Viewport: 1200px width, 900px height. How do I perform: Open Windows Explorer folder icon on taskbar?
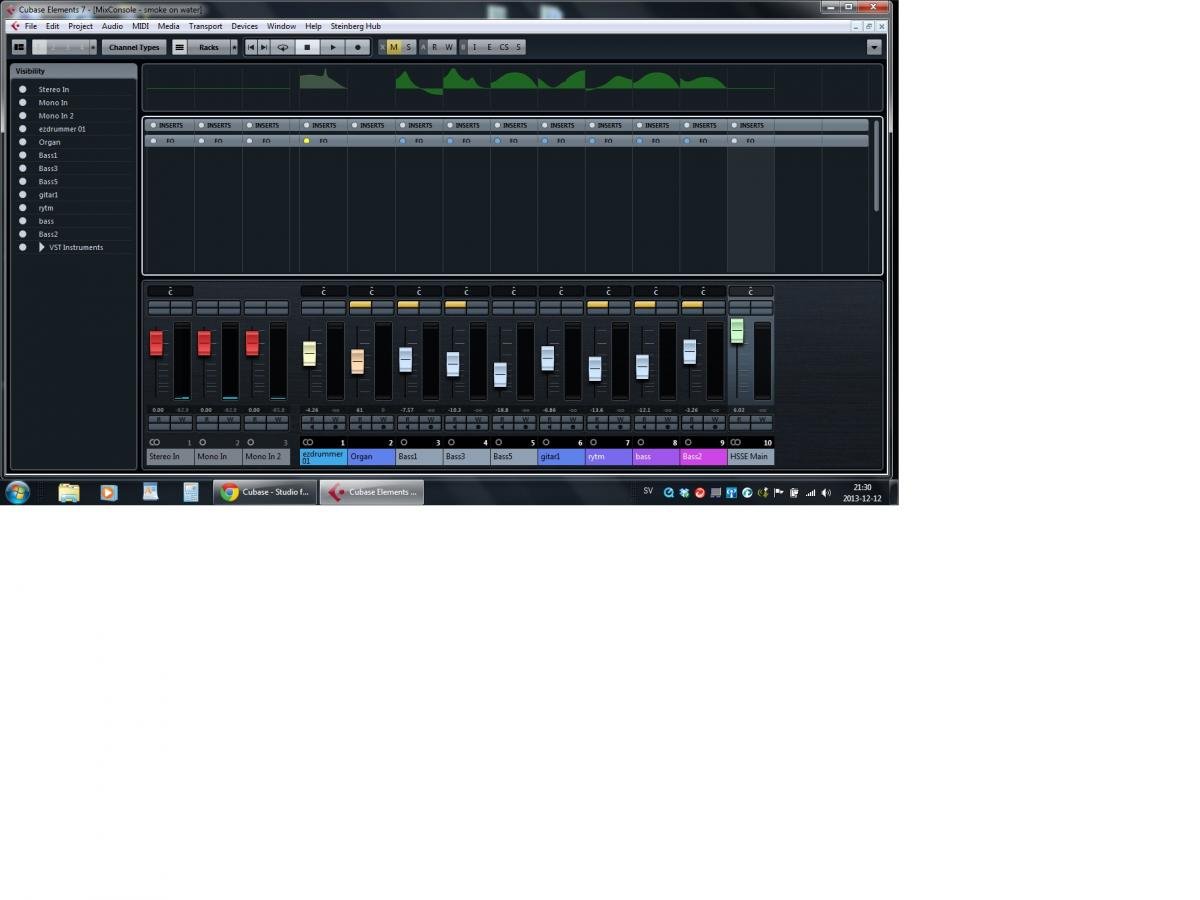click(68, 492)
